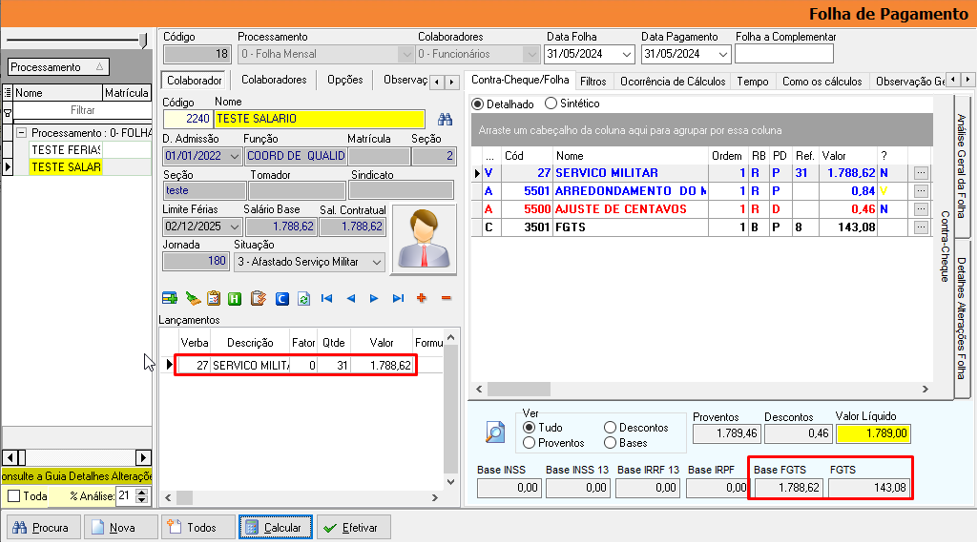This screenshot has width=977, height=542.
Task: Click the Folha a Complementar field
Action: tap(784, 54)
